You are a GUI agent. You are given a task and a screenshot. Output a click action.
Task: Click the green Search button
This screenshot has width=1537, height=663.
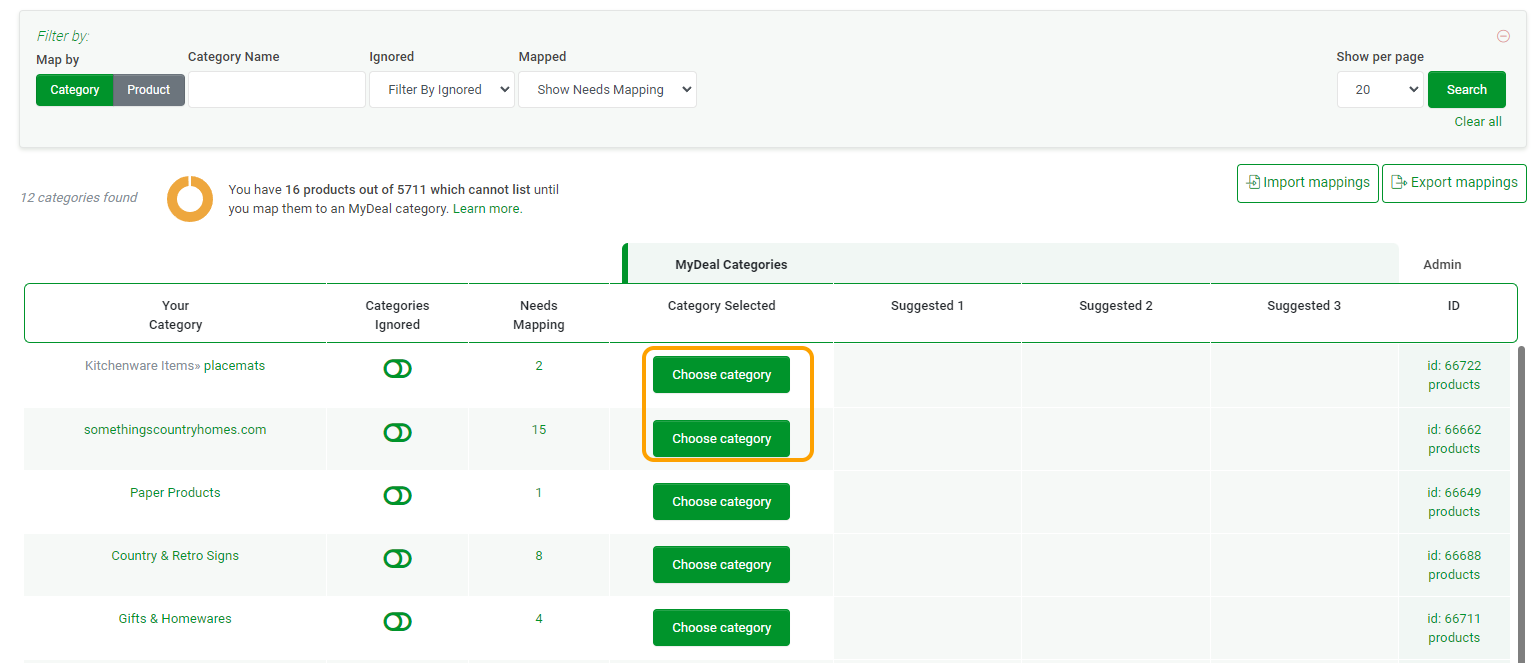(x=1467, y=90)
